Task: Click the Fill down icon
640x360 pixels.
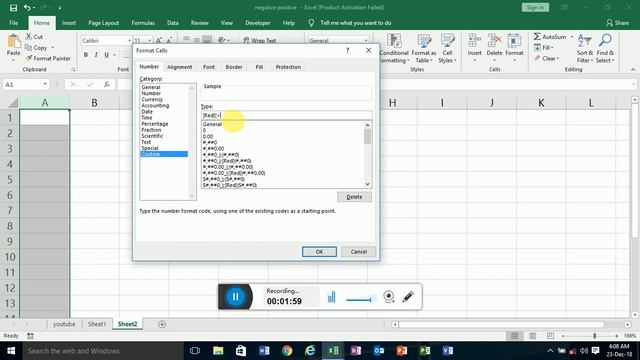Action: [x=537, y=48]
